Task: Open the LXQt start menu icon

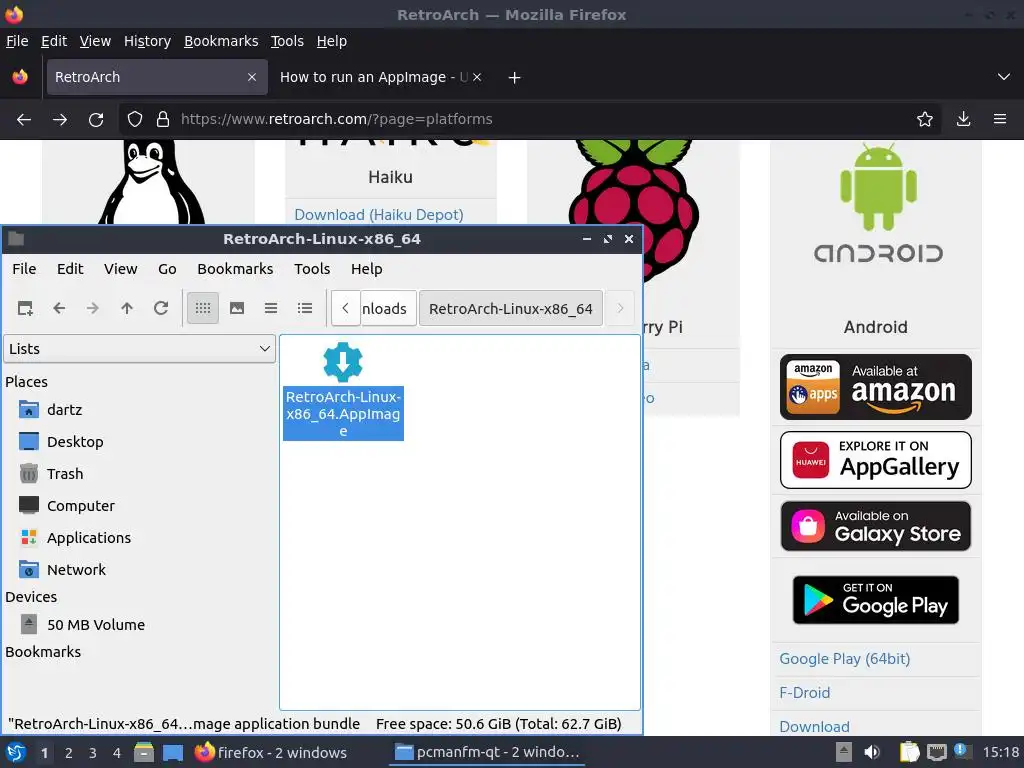Action: tap(16, 752)
